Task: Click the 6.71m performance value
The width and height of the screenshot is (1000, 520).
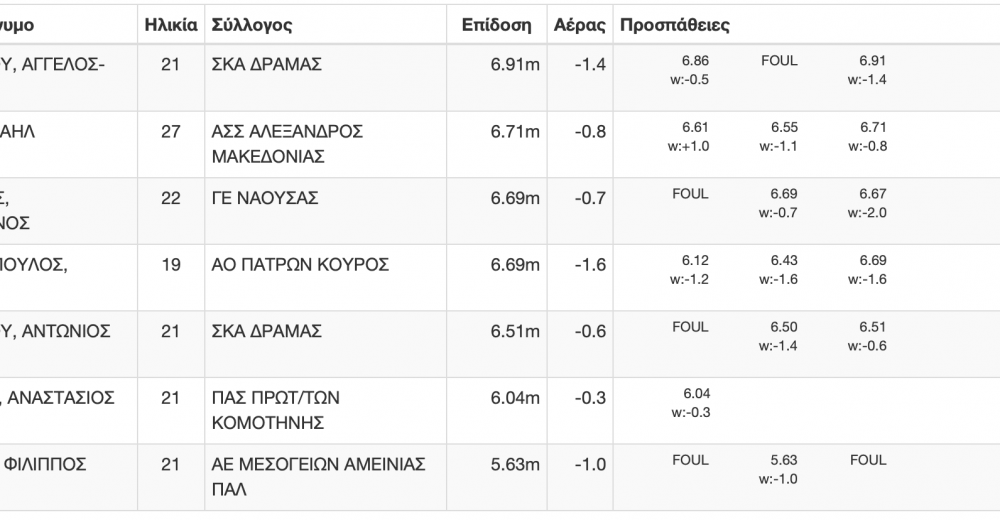Action: (515, 132)
